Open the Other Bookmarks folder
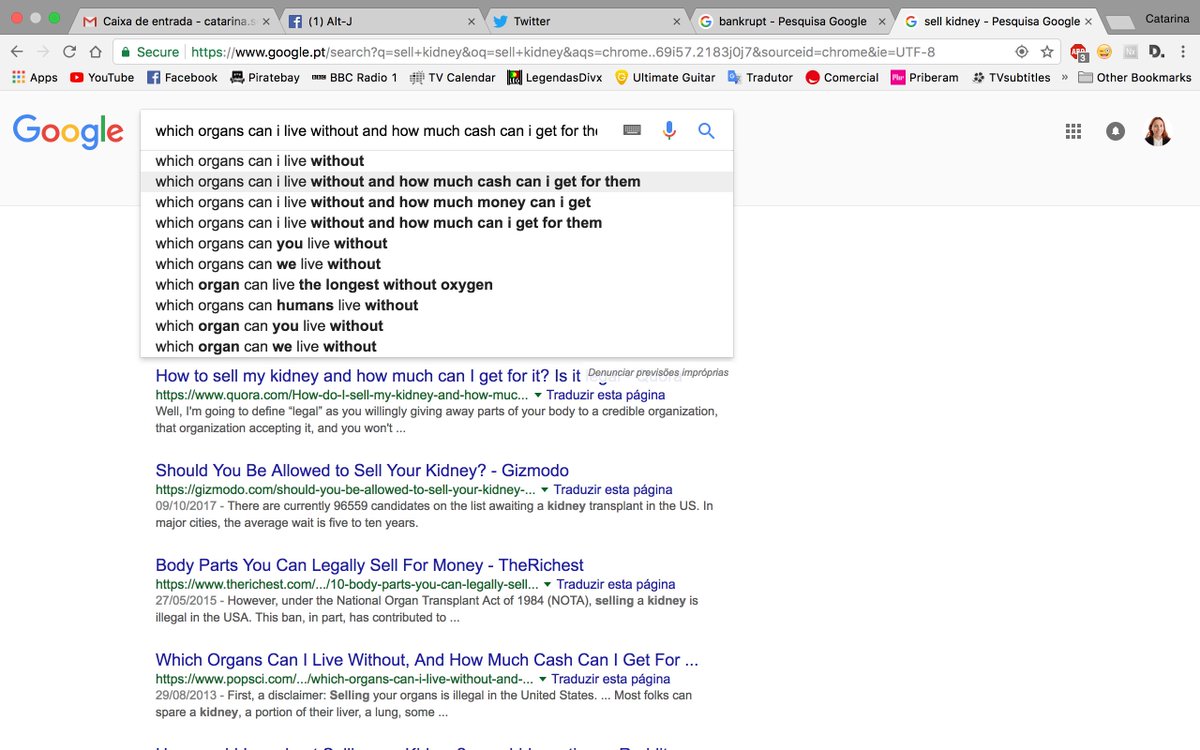The height and width of the screenshot is (750, 1200). [x=1134, y=77]
